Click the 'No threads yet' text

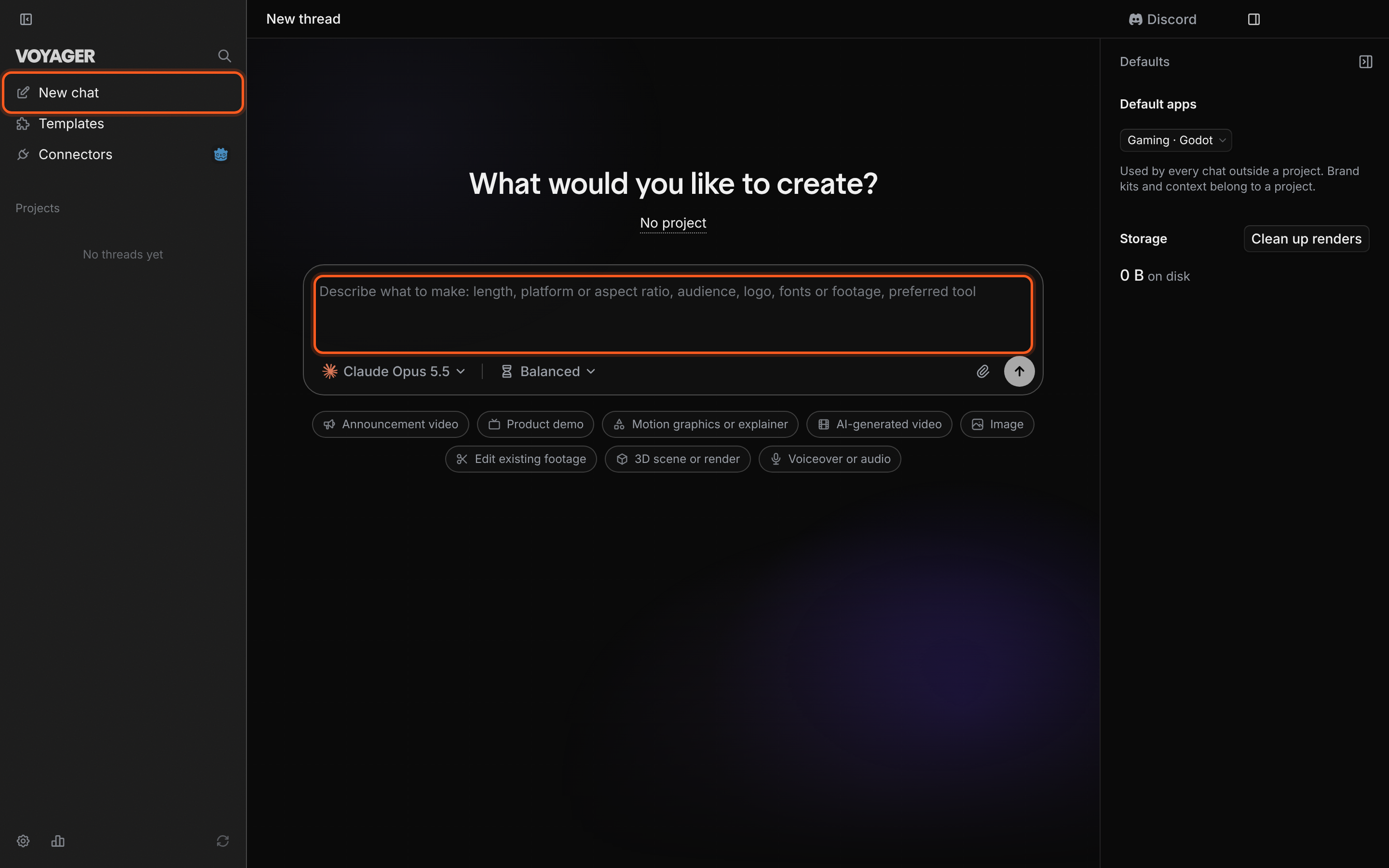pyautogui.click(x=123, y=254)
